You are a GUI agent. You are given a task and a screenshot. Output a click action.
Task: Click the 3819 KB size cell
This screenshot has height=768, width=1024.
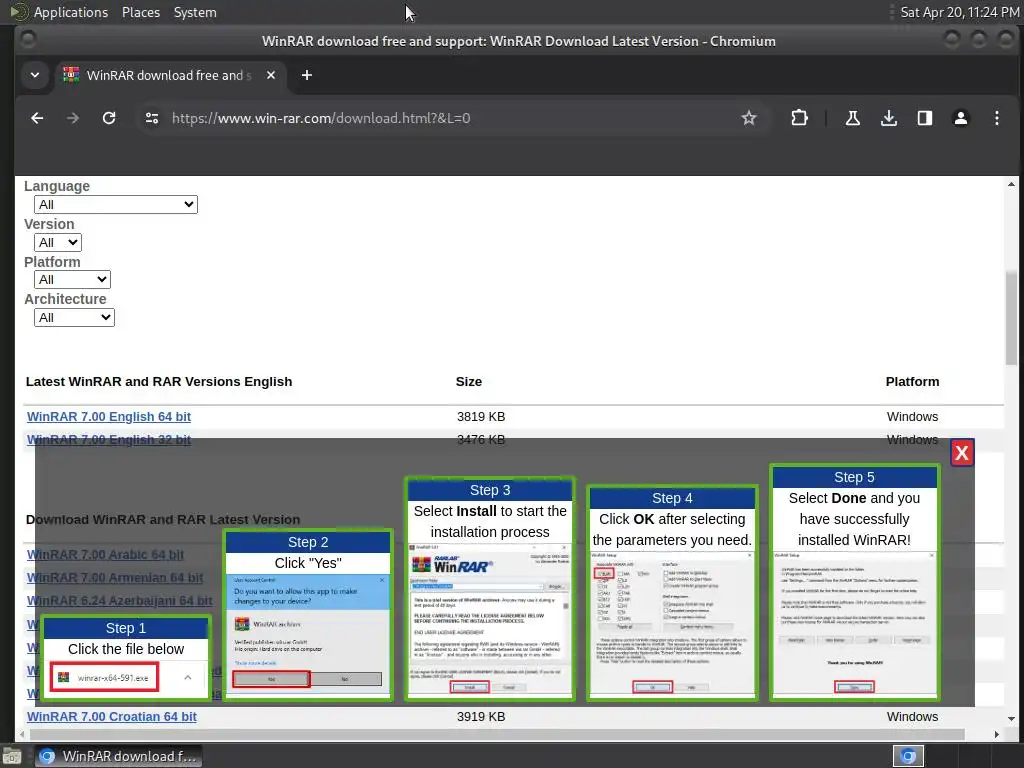point(481,417)
